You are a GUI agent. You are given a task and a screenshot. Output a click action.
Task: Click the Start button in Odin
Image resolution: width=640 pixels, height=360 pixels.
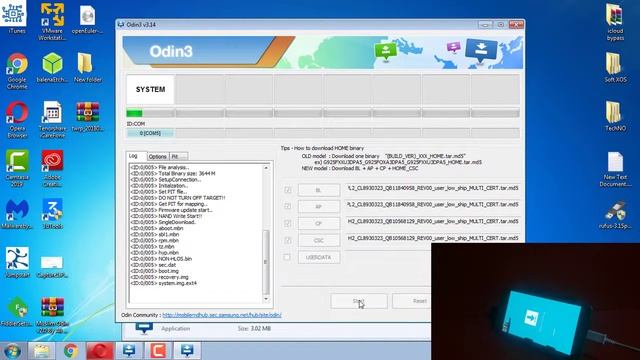click(359, 301)
